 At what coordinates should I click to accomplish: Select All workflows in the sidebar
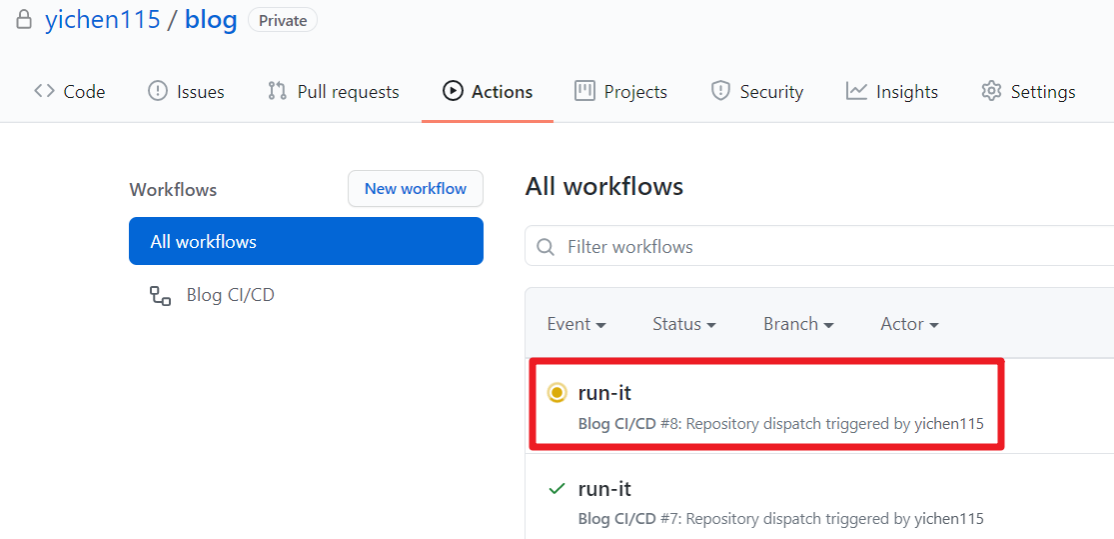click(306, 241)
